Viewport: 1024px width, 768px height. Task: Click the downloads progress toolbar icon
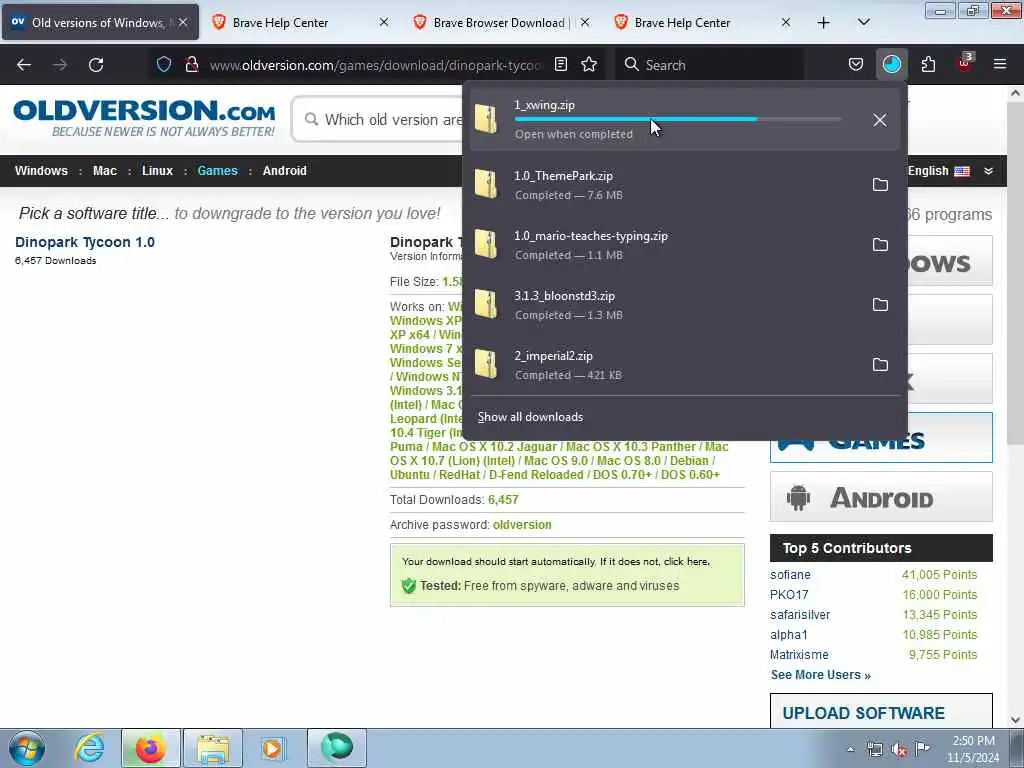click(891, 64)
